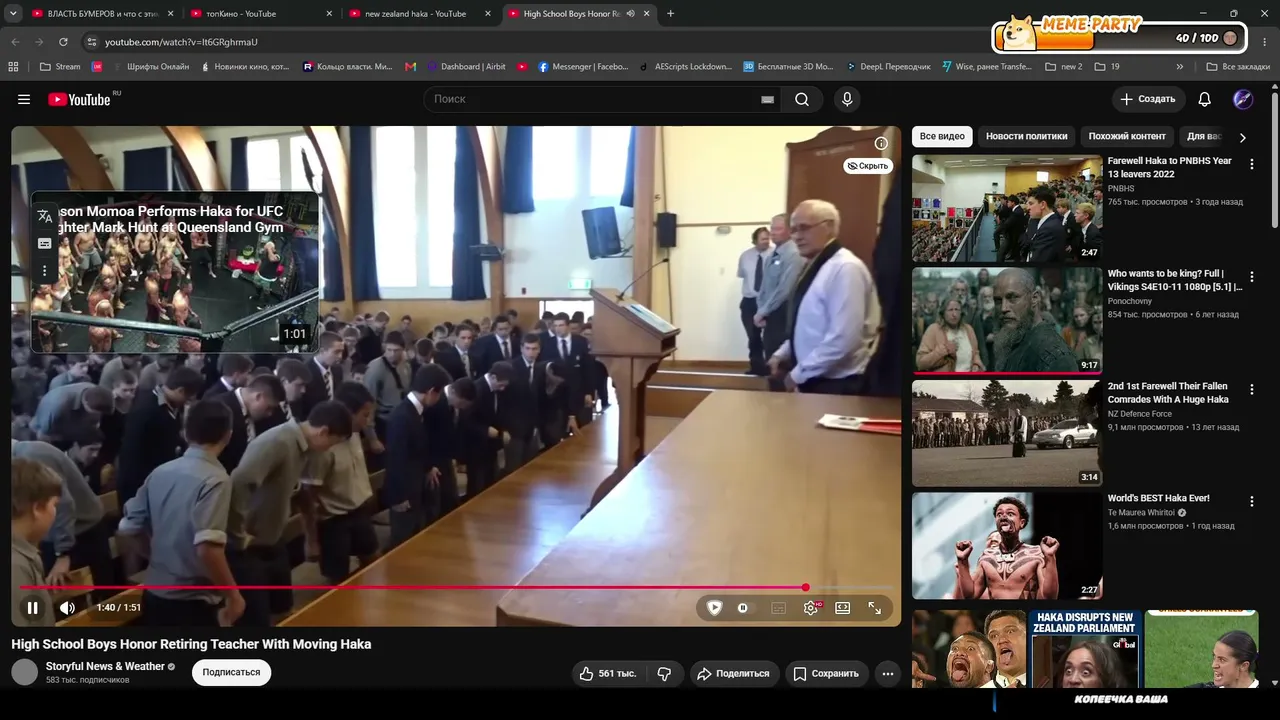1280x720 pixels.
Task: Select the Все видео filter chip
Action: click(x=942, y=136)
